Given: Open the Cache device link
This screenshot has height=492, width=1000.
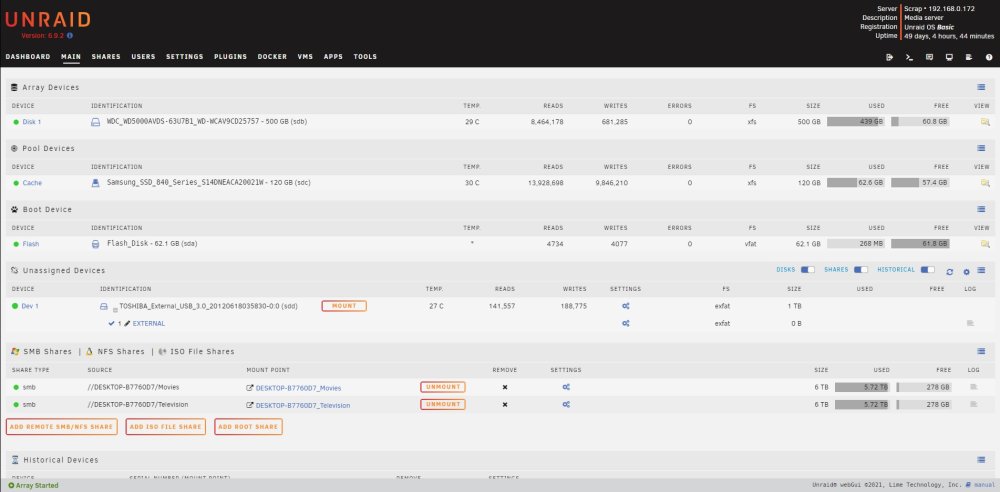Looking at the screenshot, I should click(33, 183).
